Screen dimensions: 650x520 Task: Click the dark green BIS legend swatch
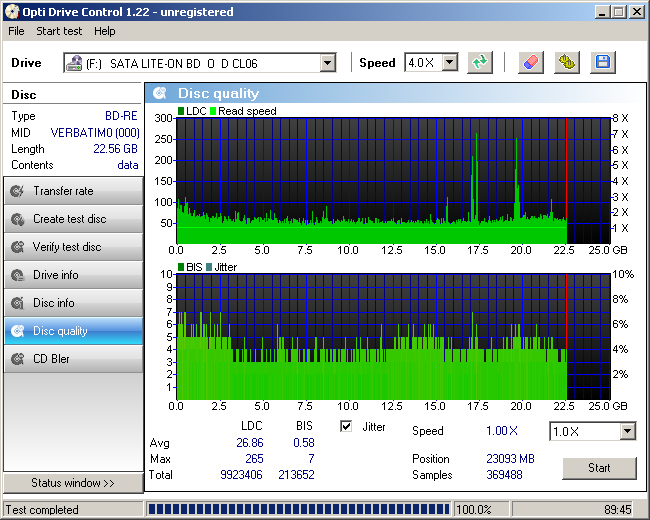coord(181,267)
